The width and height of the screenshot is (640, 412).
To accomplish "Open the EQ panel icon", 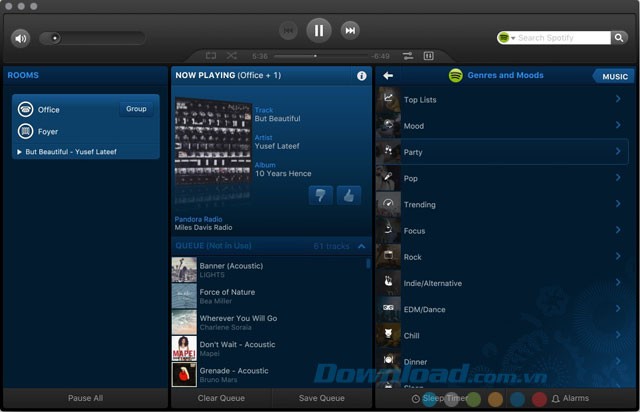I will [428, 56].
